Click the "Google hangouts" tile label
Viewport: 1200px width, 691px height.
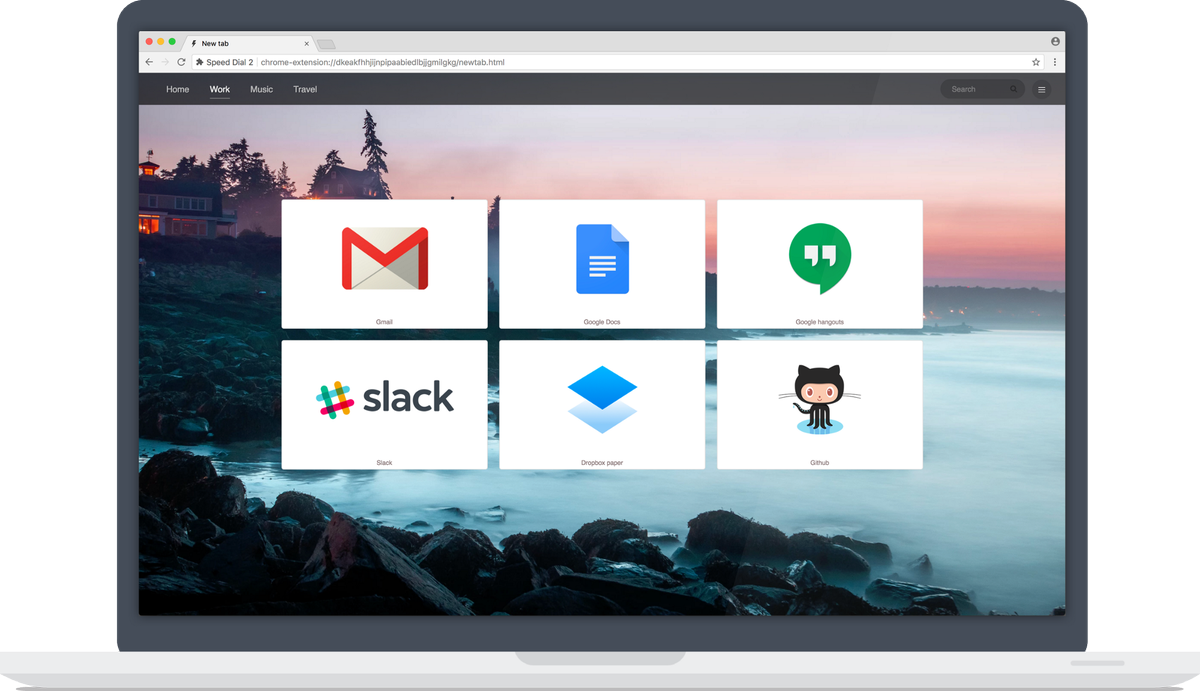[x=820, y=322]
